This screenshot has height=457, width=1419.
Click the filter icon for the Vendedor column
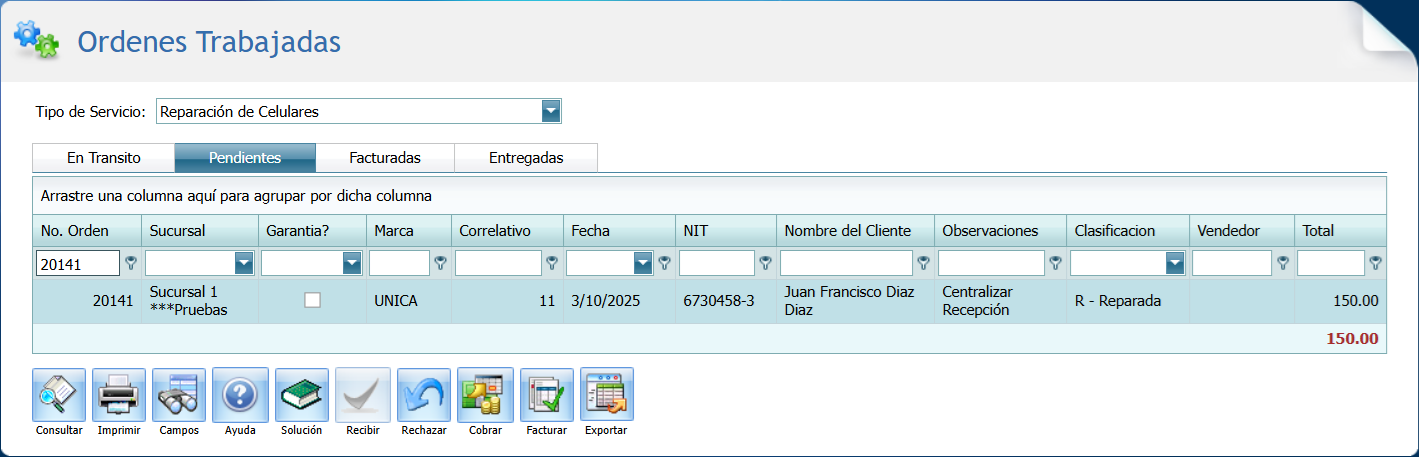[x=1283, y=263]
